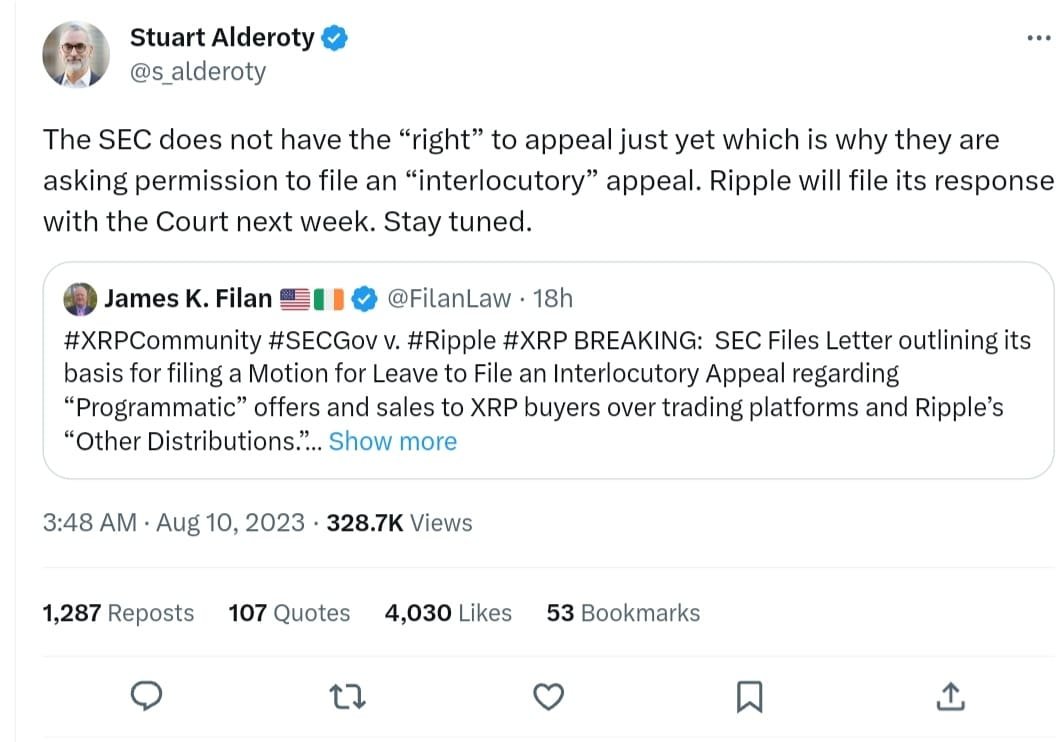
Task: Expand quoted tweet with Show more
Action: tap(392, 441)
